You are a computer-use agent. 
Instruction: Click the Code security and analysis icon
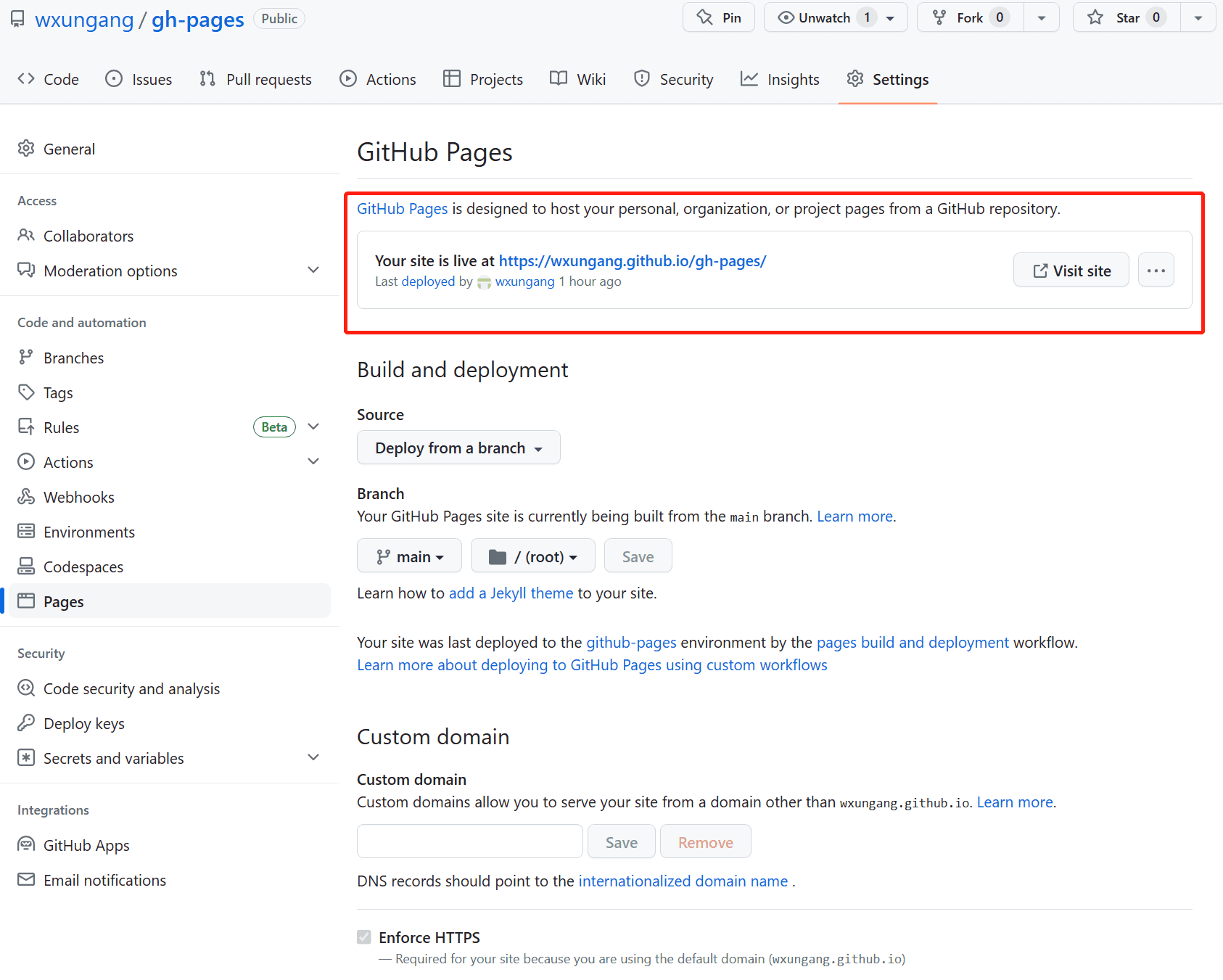[x=26, y=688]
